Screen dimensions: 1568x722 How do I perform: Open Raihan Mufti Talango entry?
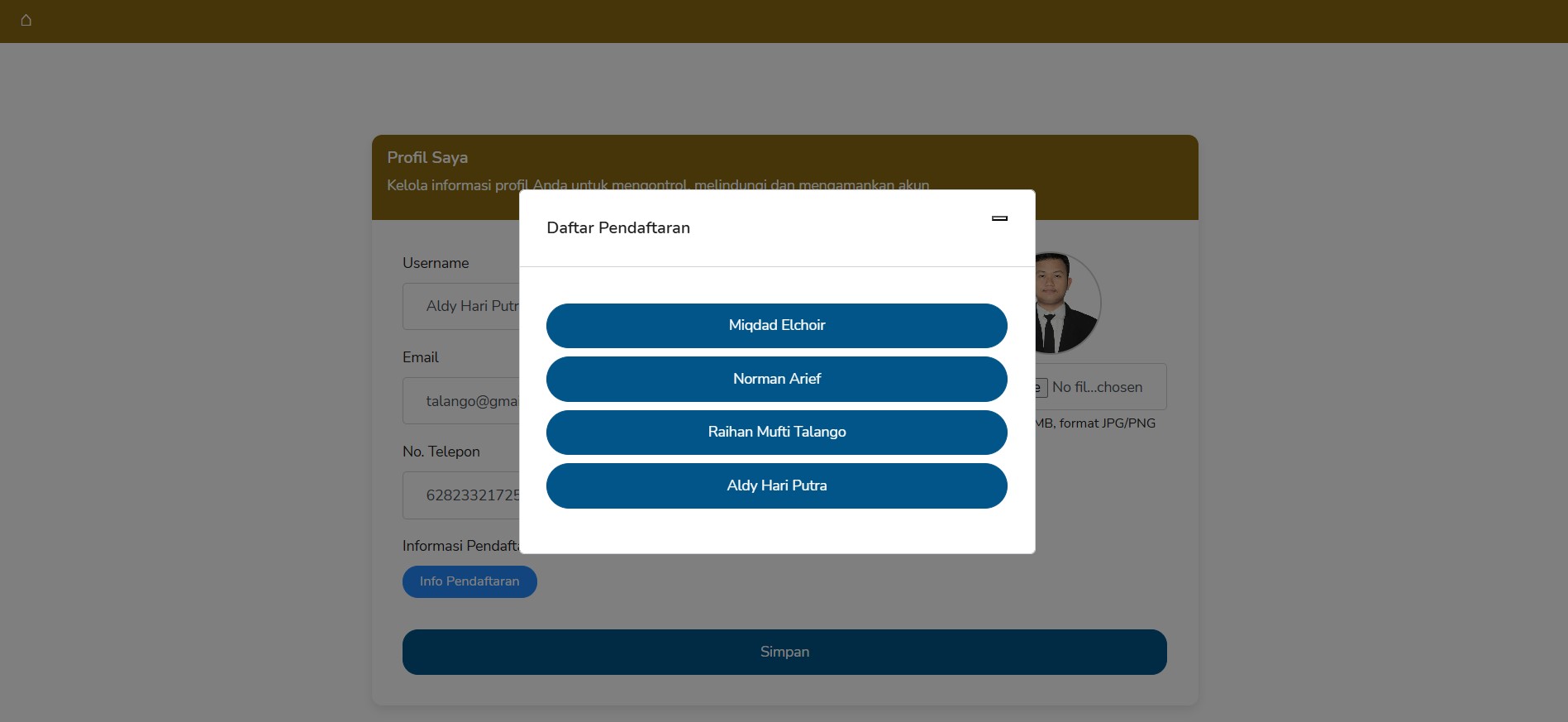(x=776, y=433)
